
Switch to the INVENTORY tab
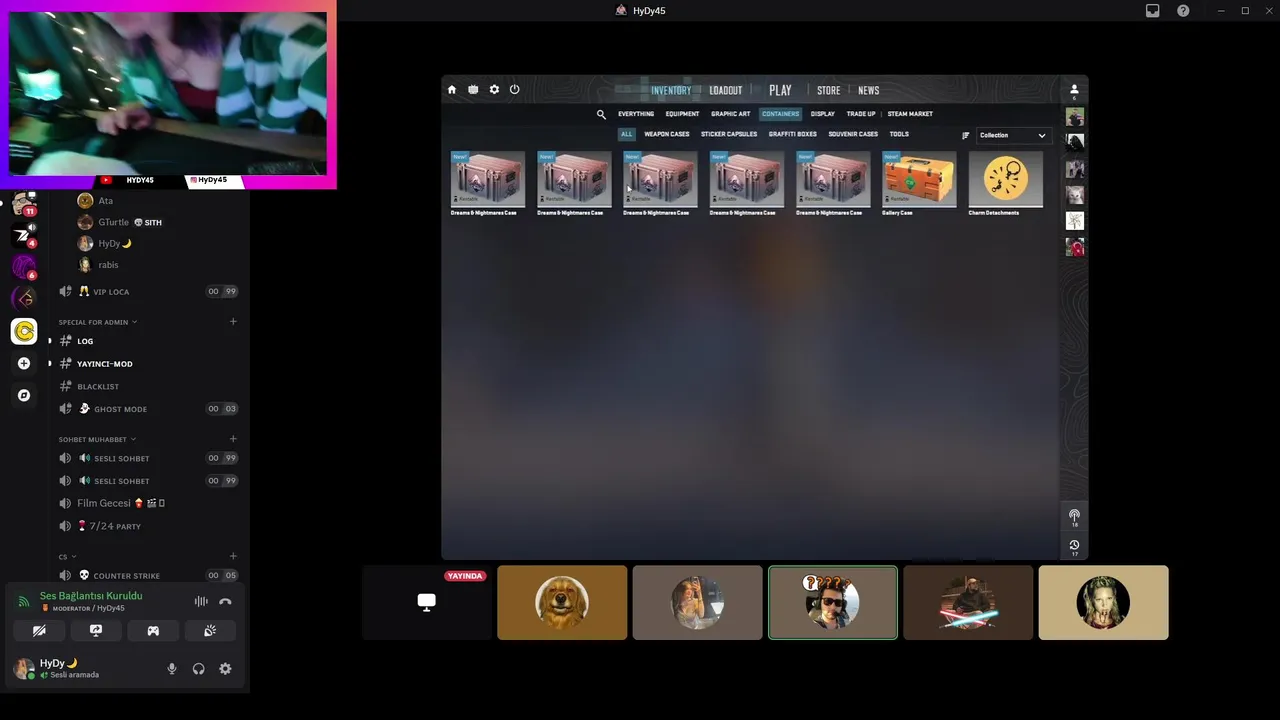670,90
